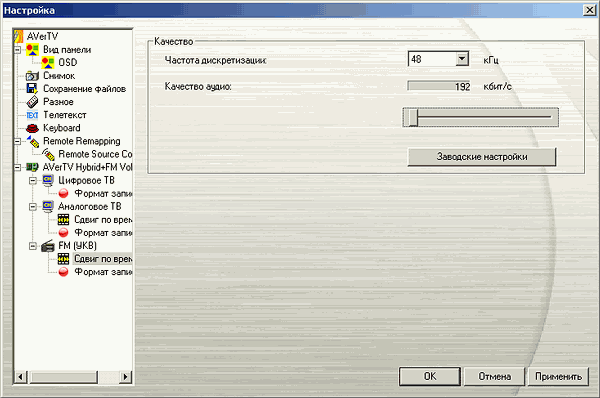Viewport: 600px width, 398px height.
Task: Select Формат запи under Цифровое ТВ
Action: pyautogui.click(x=103, y=194)
